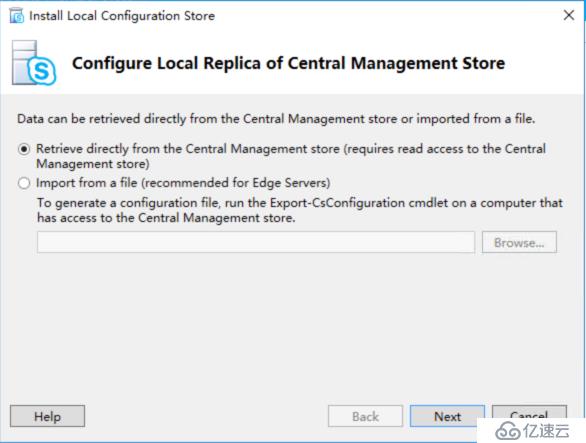Click the cloud watermark logo at bottom right
Screen dimensions: 586x443
[x=508, y=431]
